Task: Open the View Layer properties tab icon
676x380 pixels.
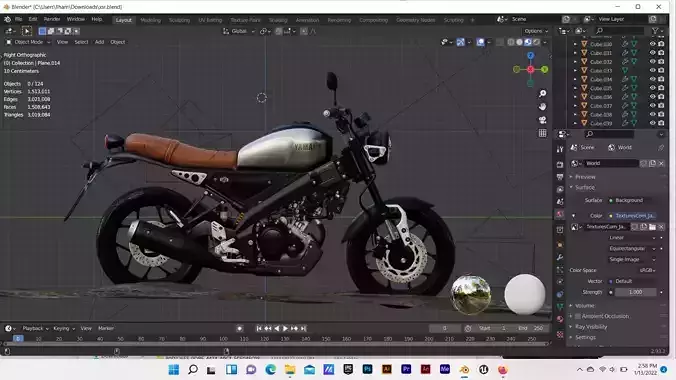Action: tap(560, 189)
